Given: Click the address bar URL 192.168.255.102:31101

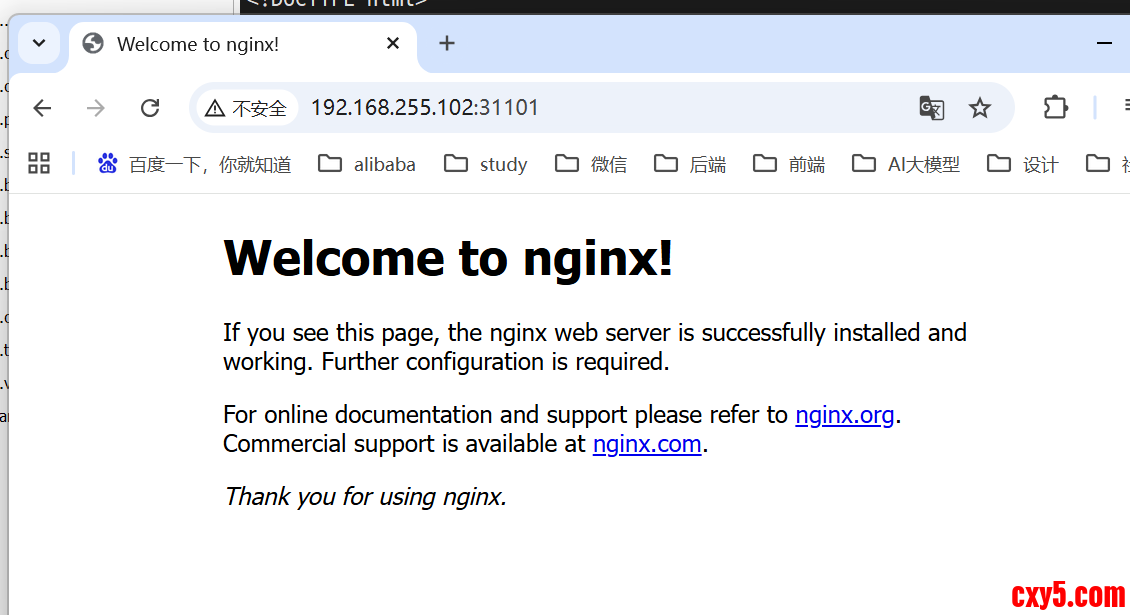Looking at the screenshot, I should pos(425,108).
